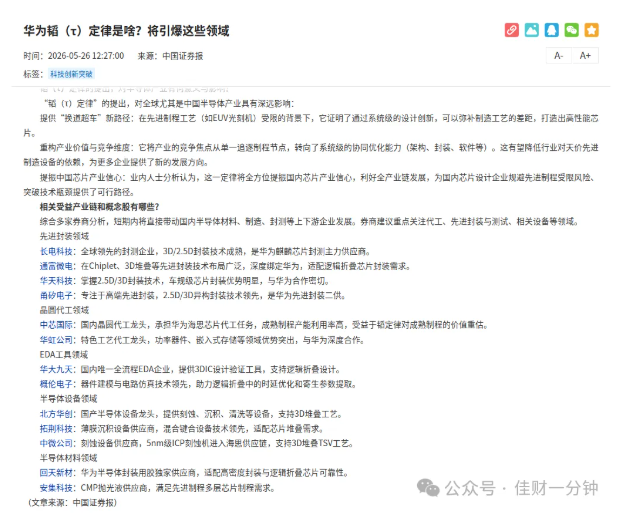
Task: Click the red copy-link share icon
Action: click(512, 30)
